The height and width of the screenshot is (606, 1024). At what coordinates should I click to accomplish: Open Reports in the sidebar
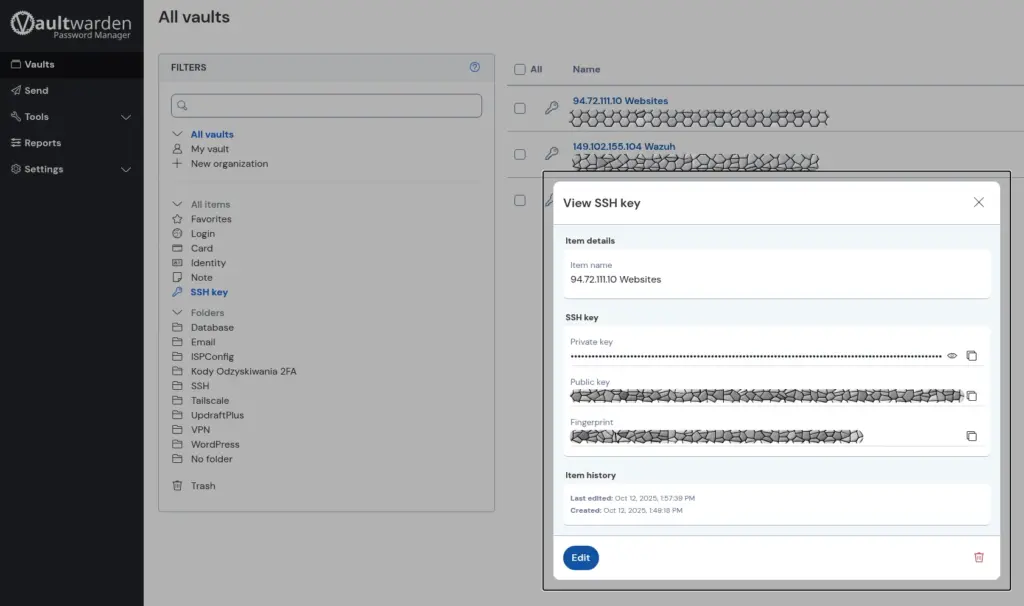coord(42,143)
